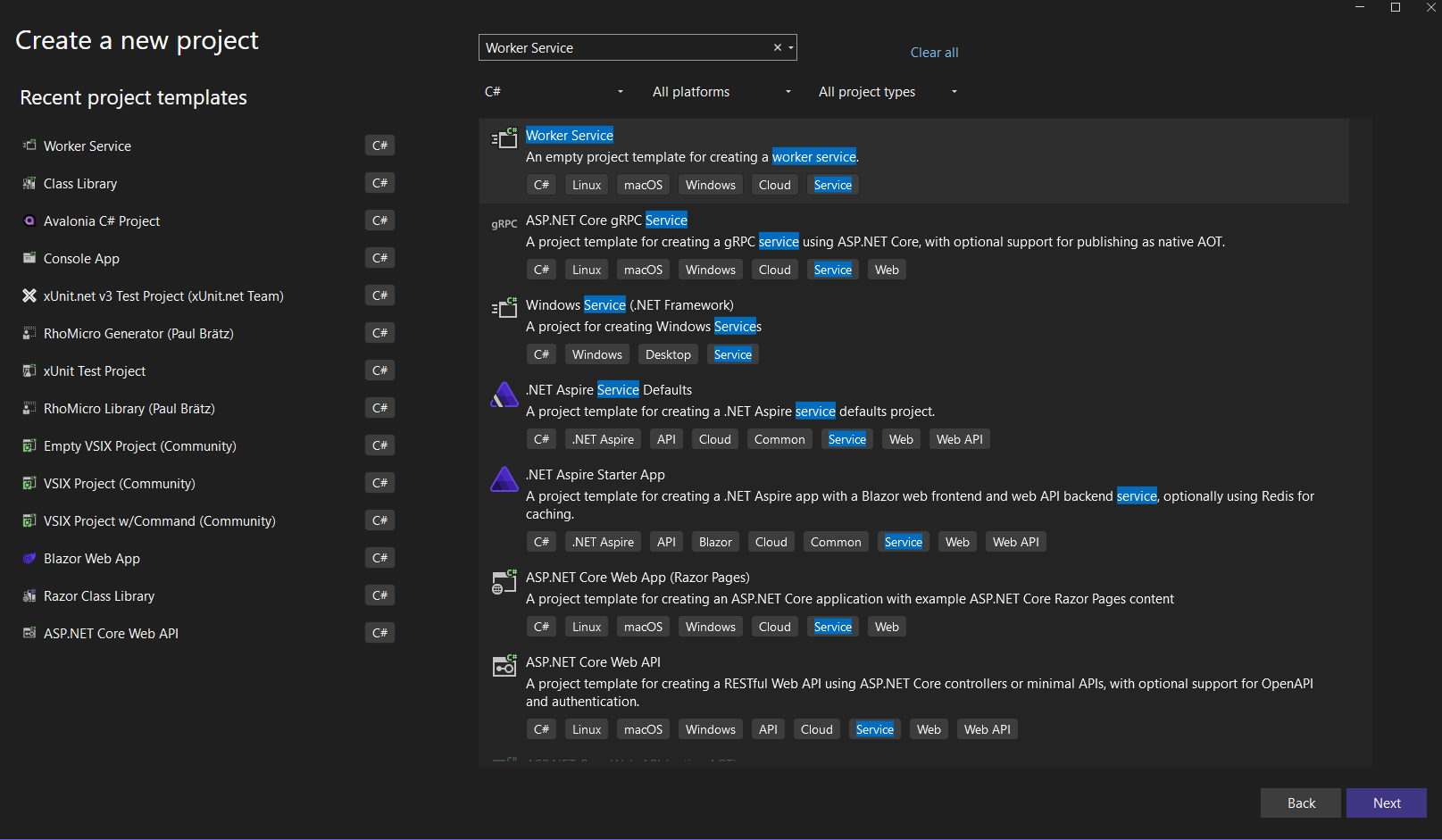
Task: Select the ASP.NET Core gRPC Service template
Action: click(x=606, y=220)
